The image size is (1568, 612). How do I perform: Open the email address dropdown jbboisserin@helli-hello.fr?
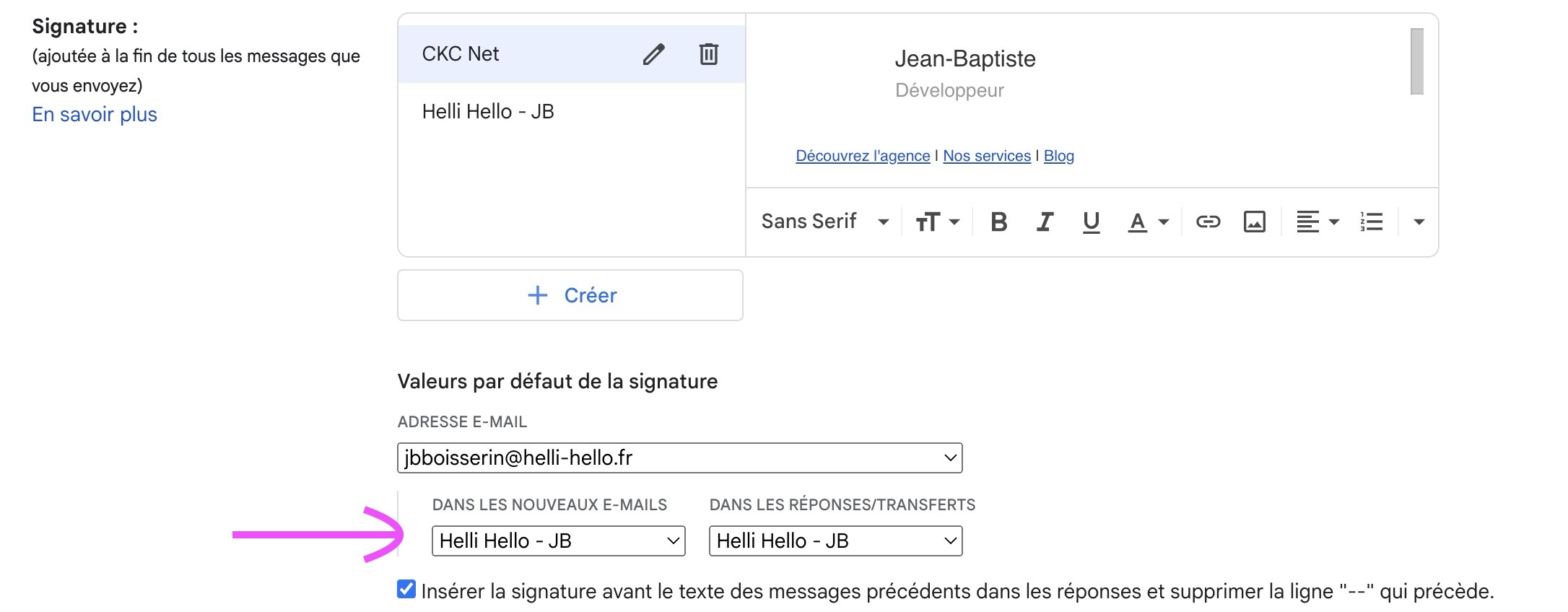click(x=680, y=458)
